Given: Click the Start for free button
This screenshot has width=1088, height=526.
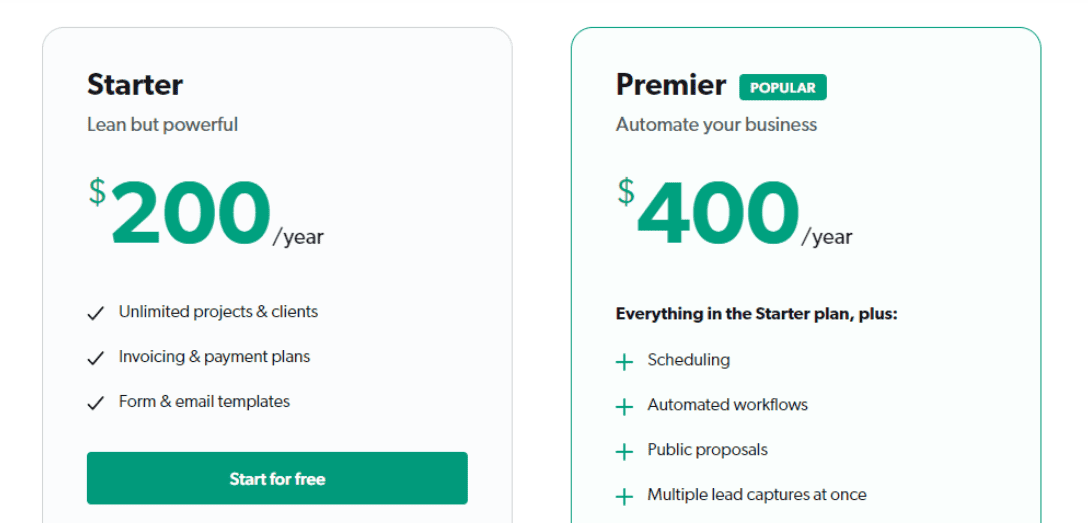Looking at the screenshot, I should pyautogui.click(x=277, y=478).
